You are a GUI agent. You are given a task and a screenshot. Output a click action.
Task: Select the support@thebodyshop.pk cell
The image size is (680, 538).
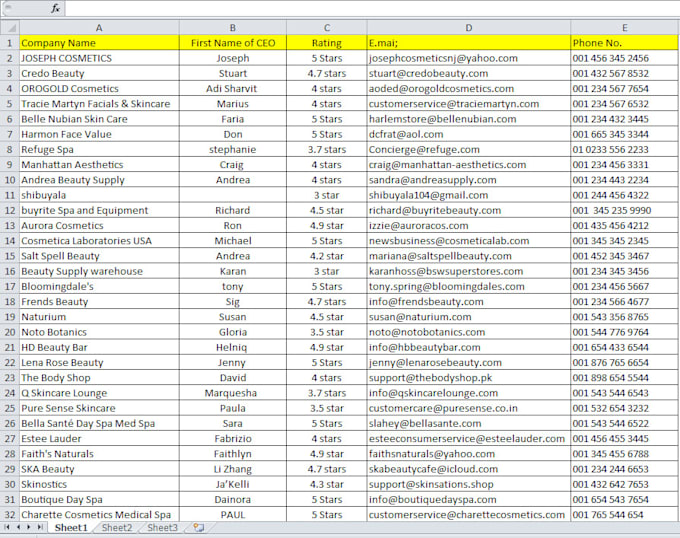(469, 378)
